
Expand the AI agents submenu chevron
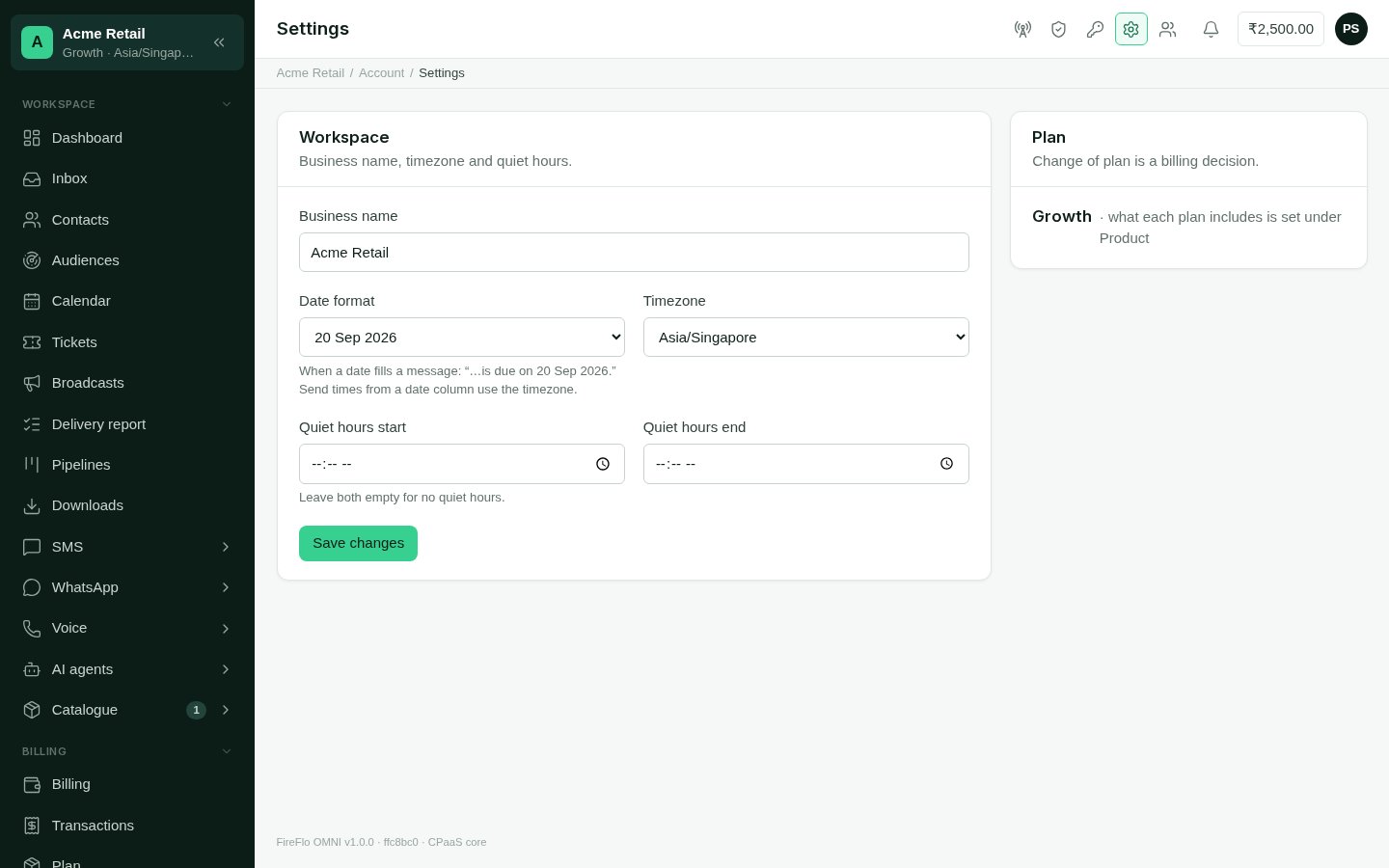[226, 669]
